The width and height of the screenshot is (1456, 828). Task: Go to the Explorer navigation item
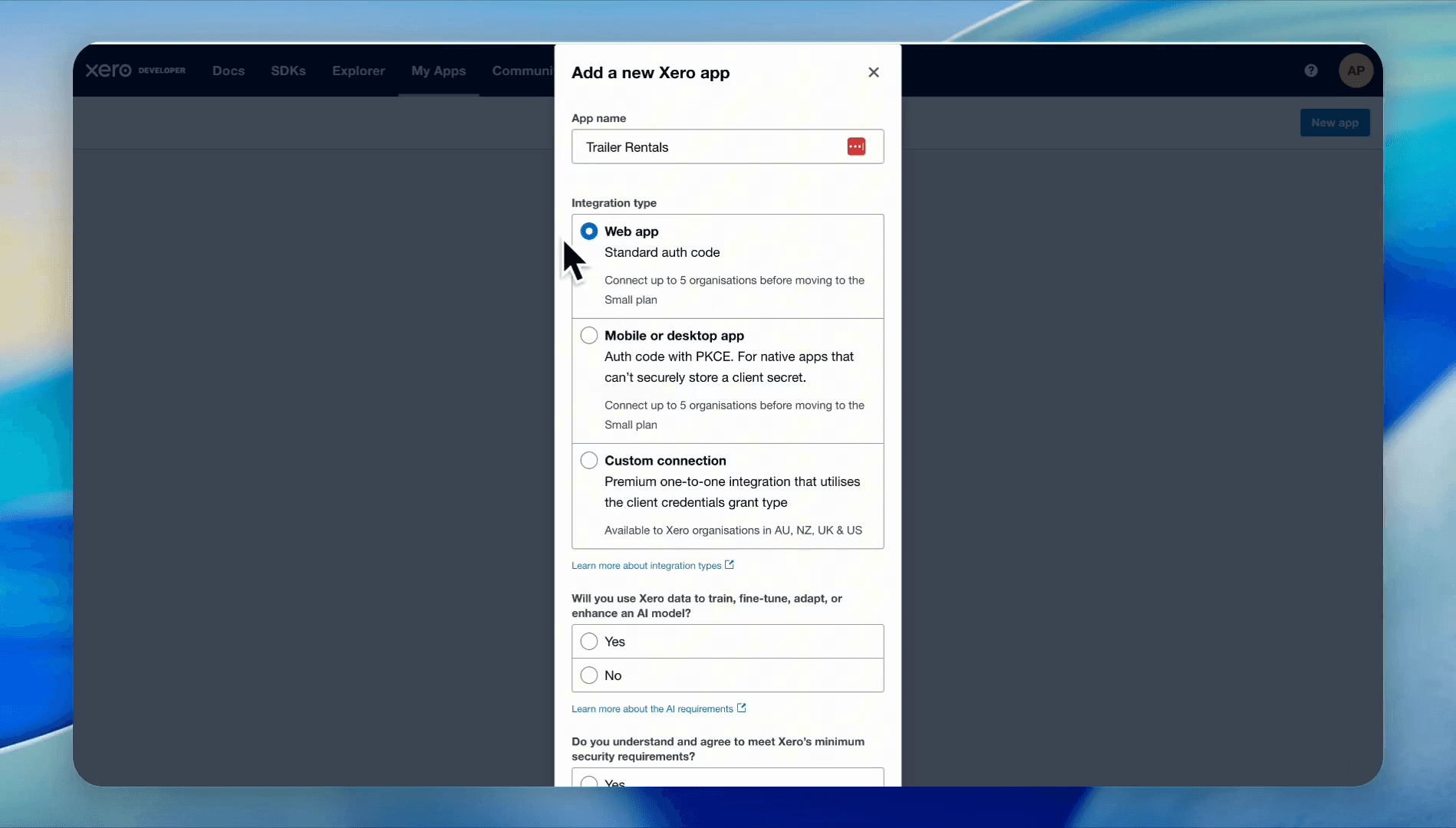(358, 71)
